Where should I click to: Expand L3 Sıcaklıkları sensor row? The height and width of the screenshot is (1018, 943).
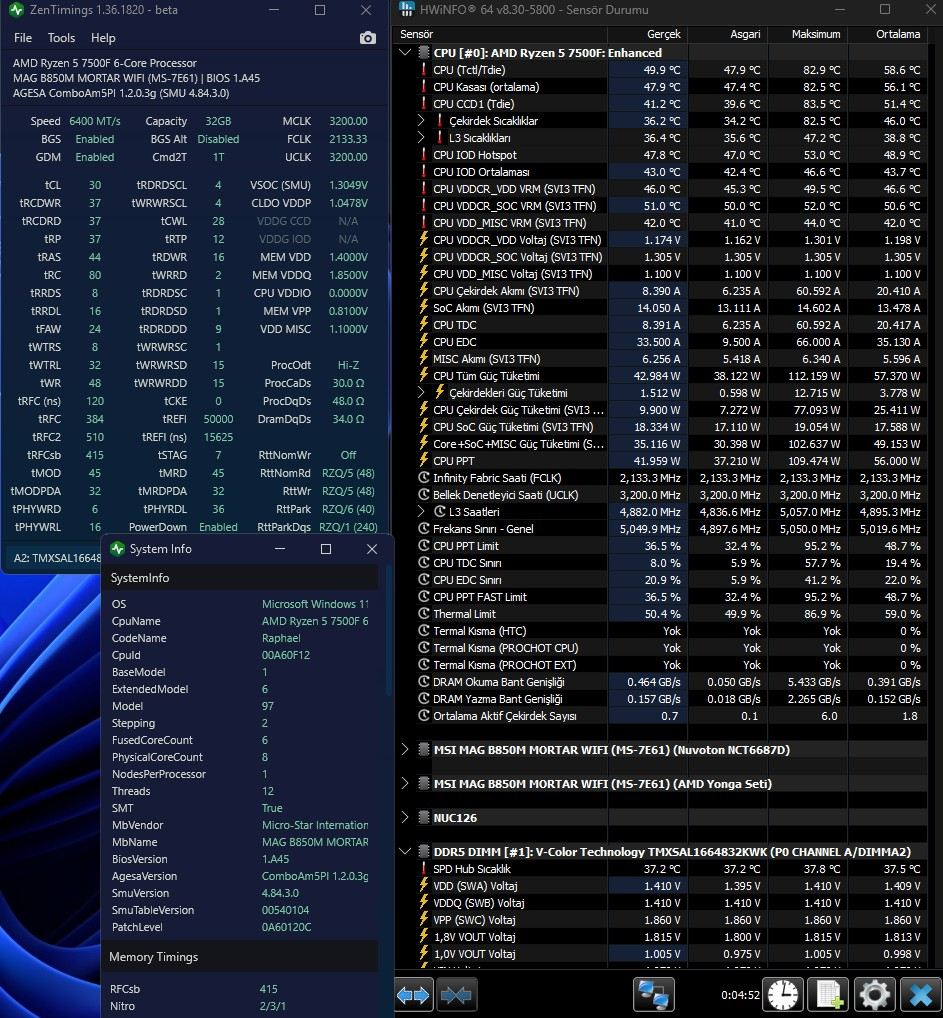[421, 138]
